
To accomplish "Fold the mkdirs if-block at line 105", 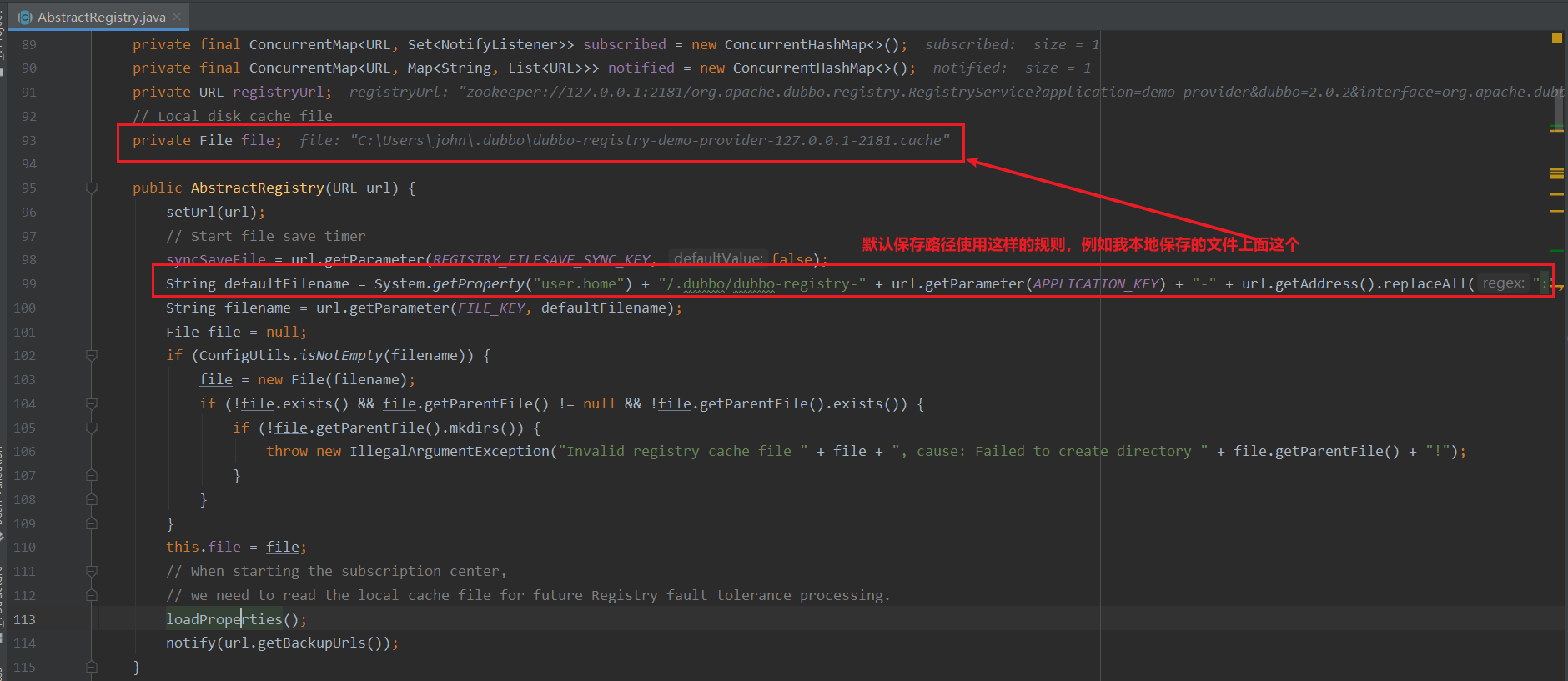I will [x=92, y=428].
